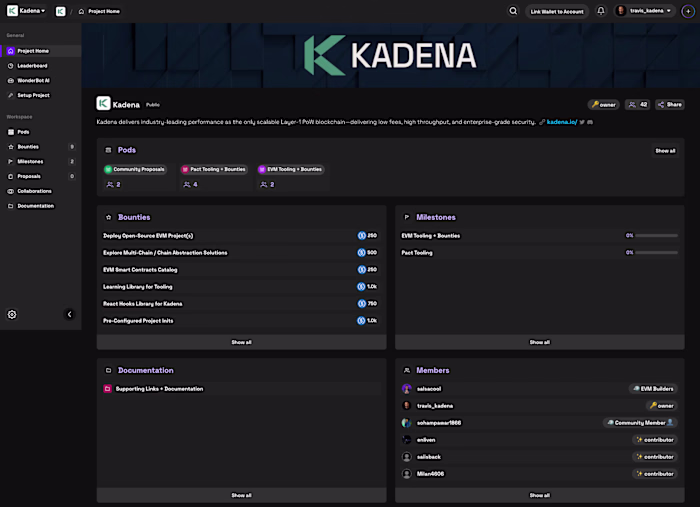Click the Documentation section heading

(146, 370)
